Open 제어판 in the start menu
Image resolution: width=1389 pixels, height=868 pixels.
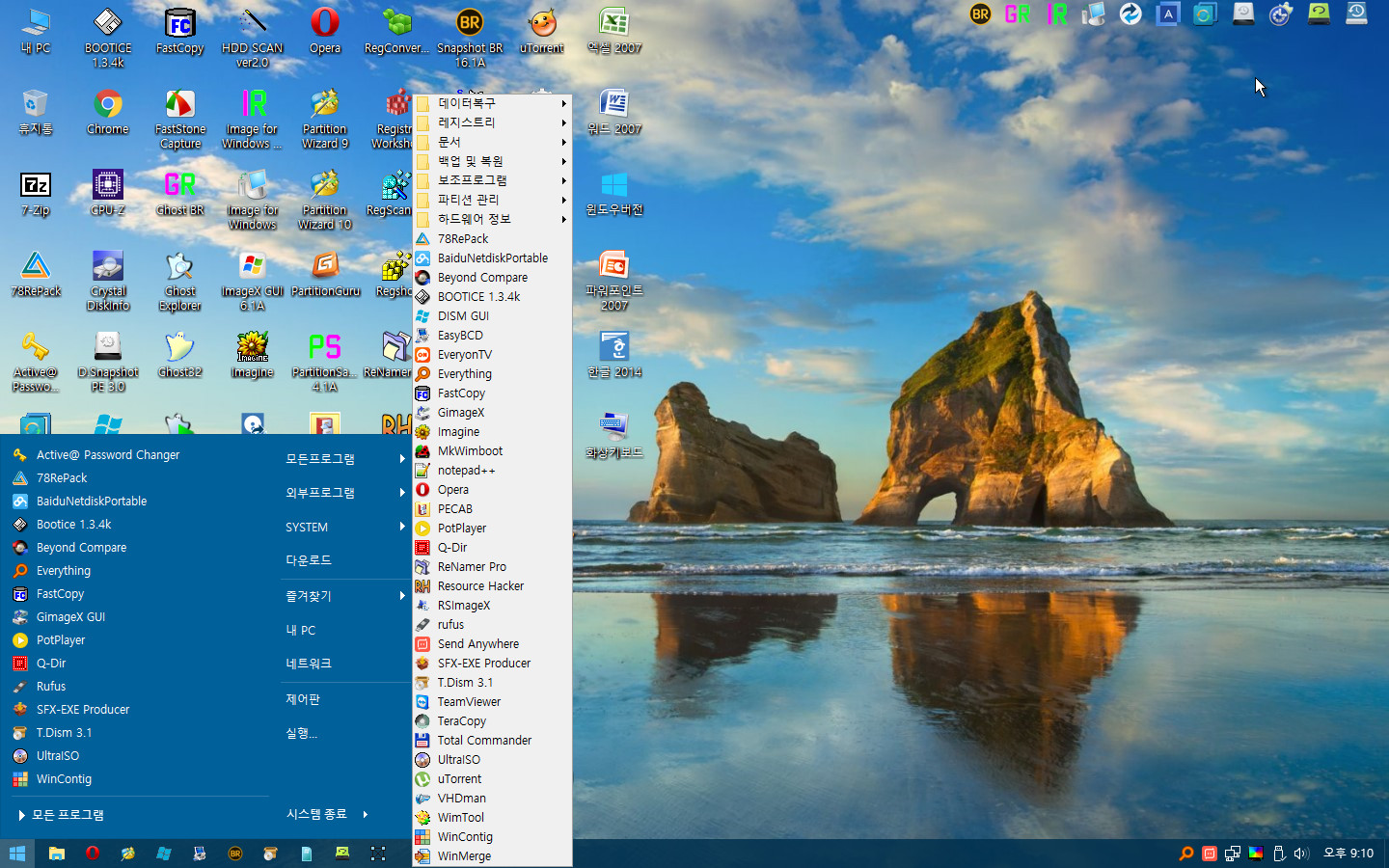click(344, 699)
